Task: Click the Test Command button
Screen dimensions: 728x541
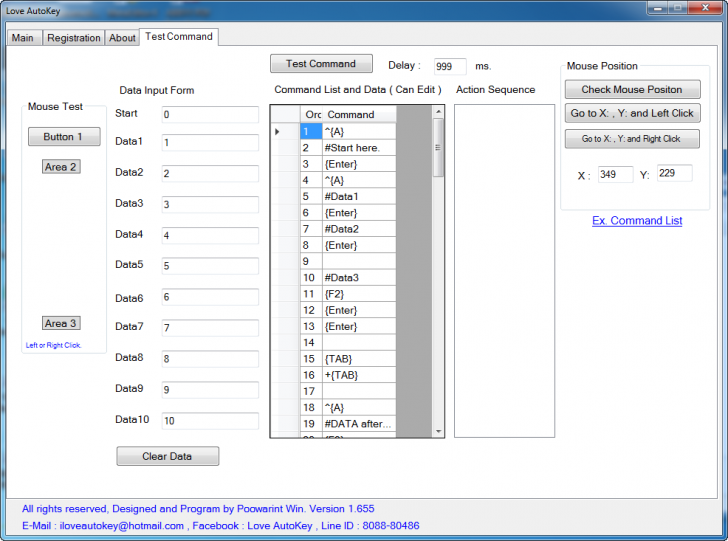Action: click(x=321, y=64)
